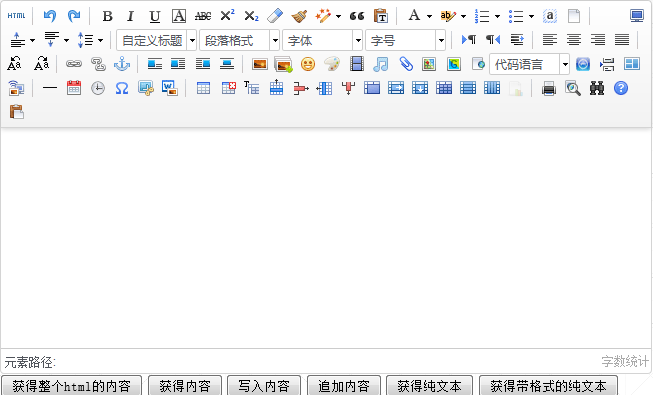
Task: Justify the text on both sides
Action: (x=622, y=40)
